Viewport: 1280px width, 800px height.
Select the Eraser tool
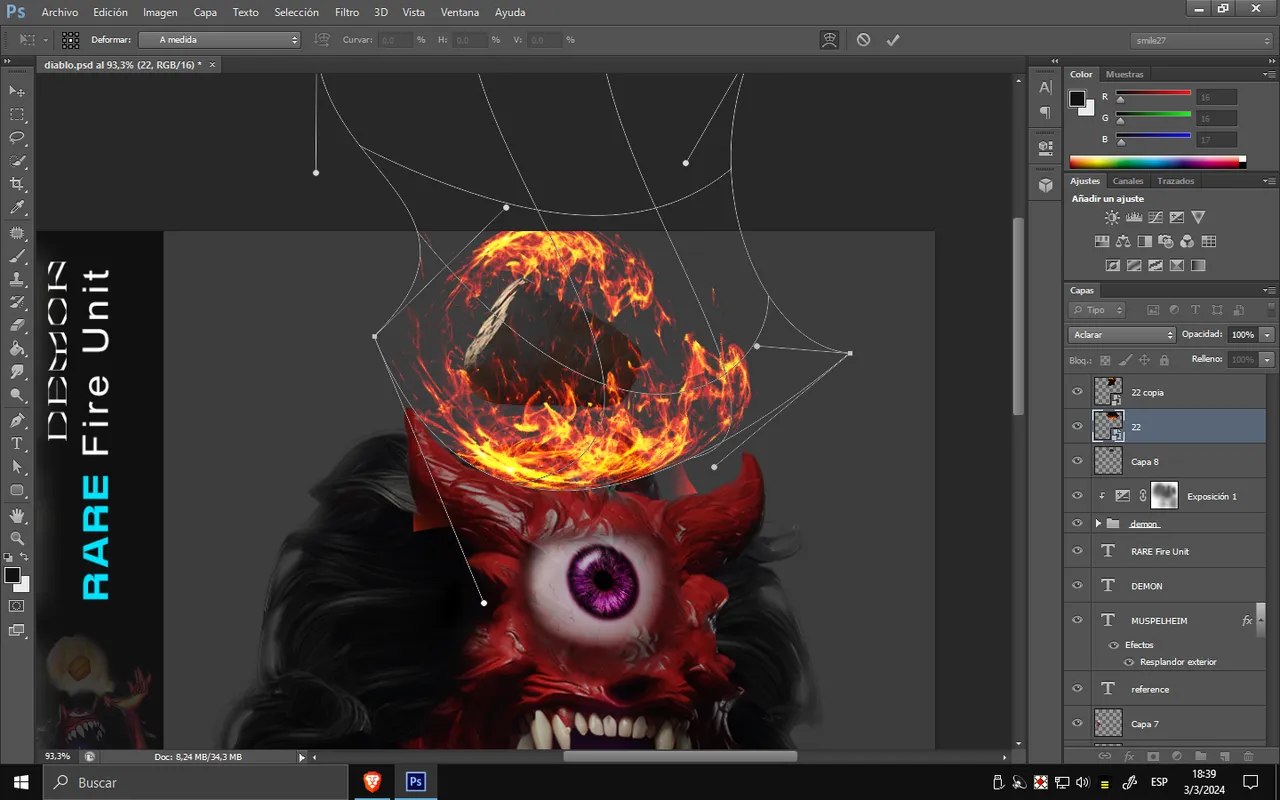[17, 325]
